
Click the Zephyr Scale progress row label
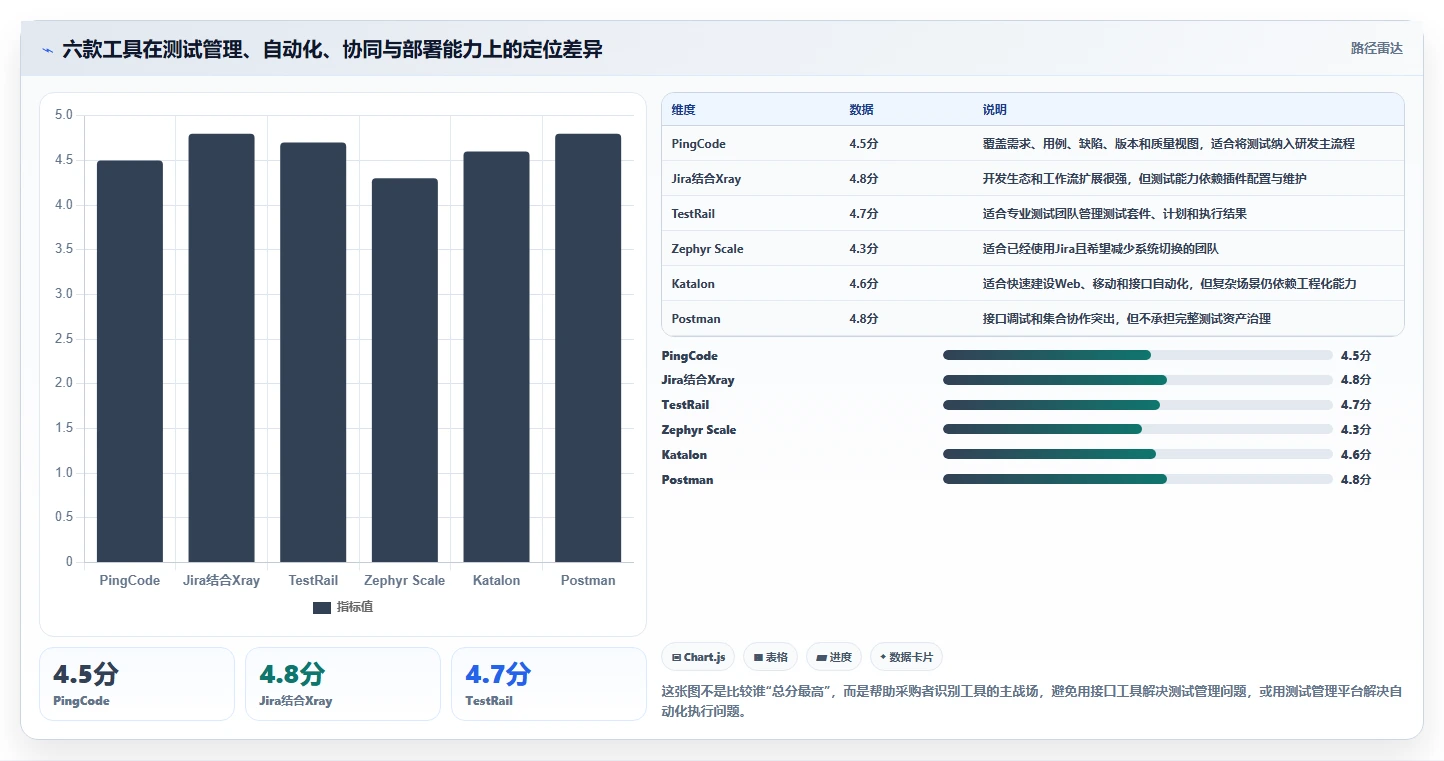click(x=699, y=430)
